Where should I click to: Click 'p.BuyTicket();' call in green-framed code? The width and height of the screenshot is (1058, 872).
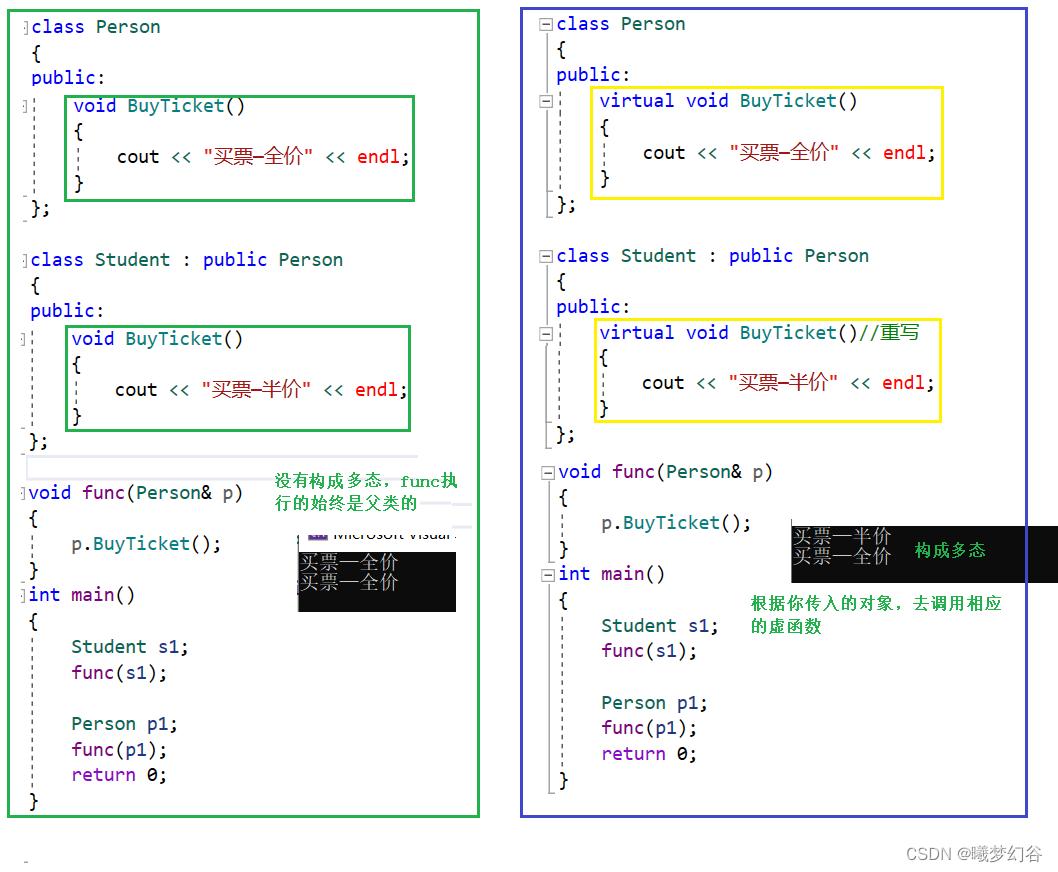[146, 544]
